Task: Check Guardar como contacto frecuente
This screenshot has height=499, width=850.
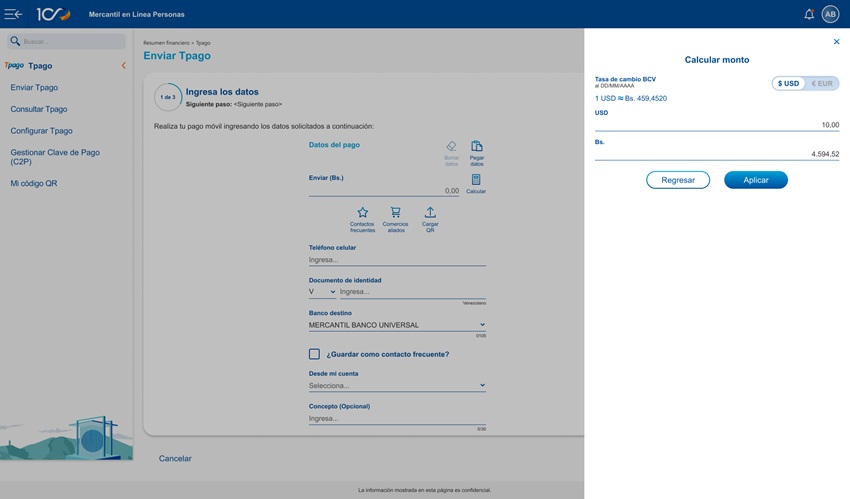Action: [314, 354]
